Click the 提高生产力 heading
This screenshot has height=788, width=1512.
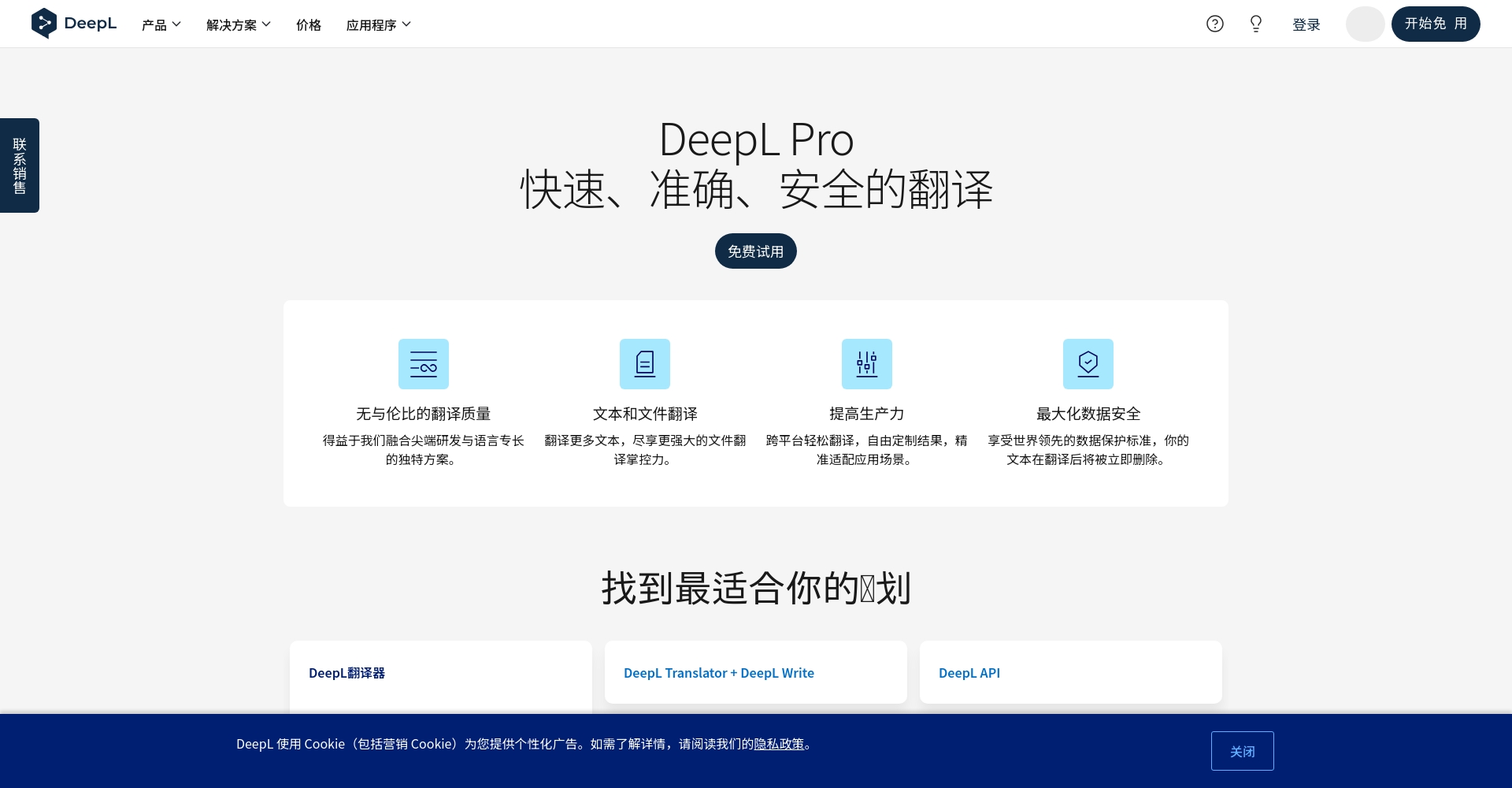867,414
